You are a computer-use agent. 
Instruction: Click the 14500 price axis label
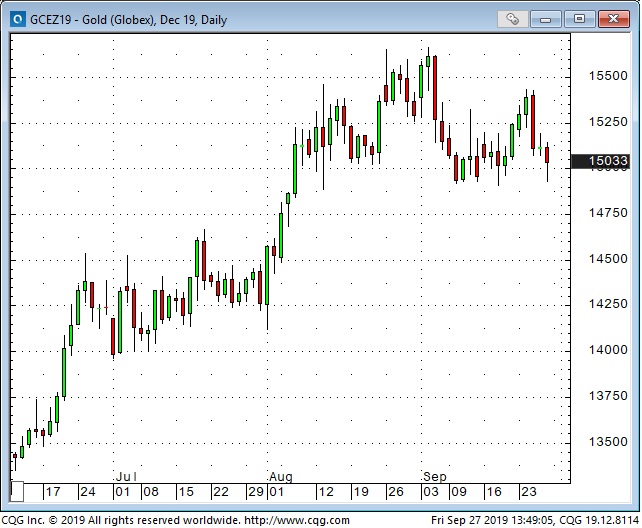pyautogui.click(x=608, y=259)
